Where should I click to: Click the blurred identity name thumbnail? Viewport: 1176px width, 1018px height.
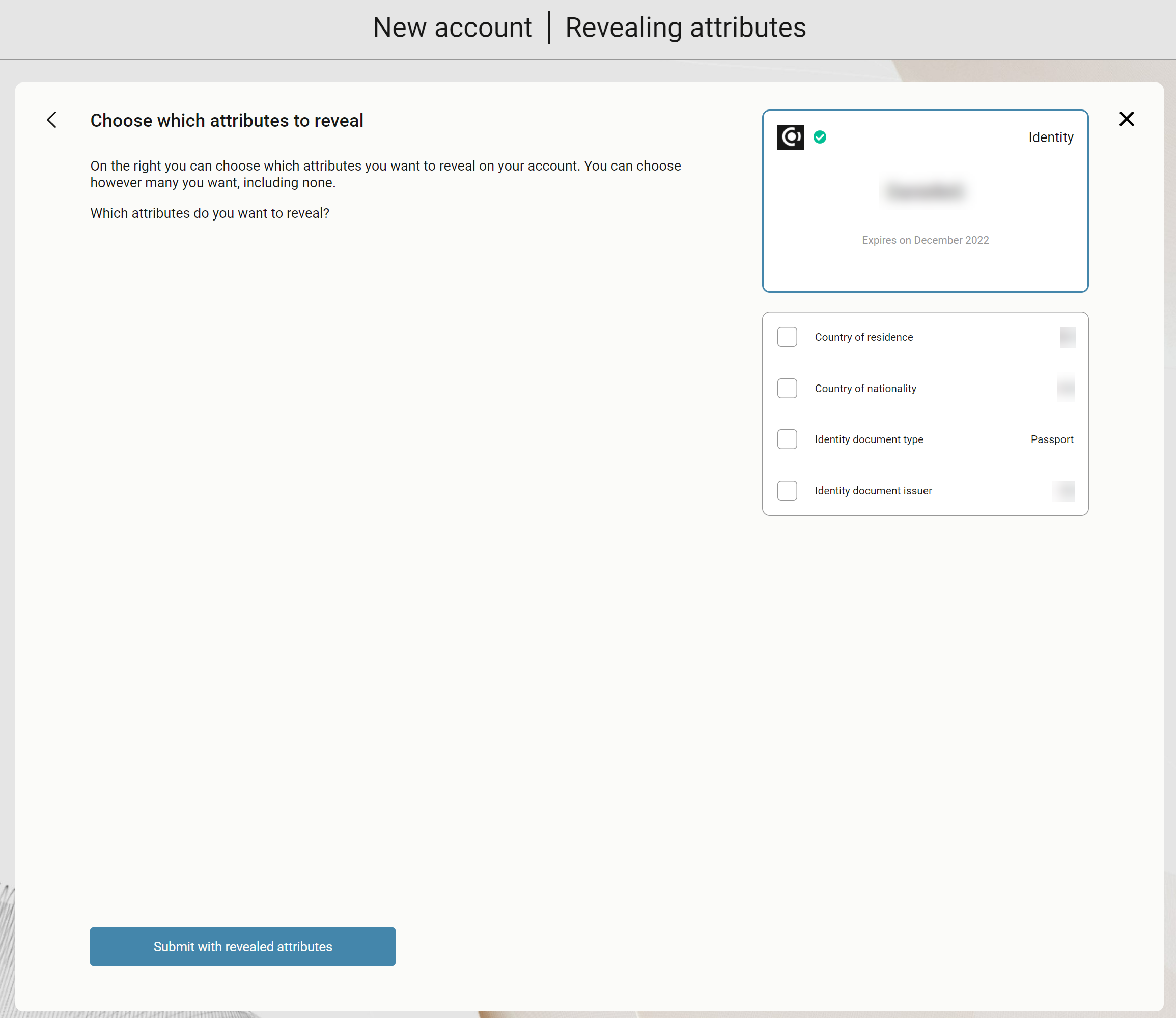click(925, 192)
